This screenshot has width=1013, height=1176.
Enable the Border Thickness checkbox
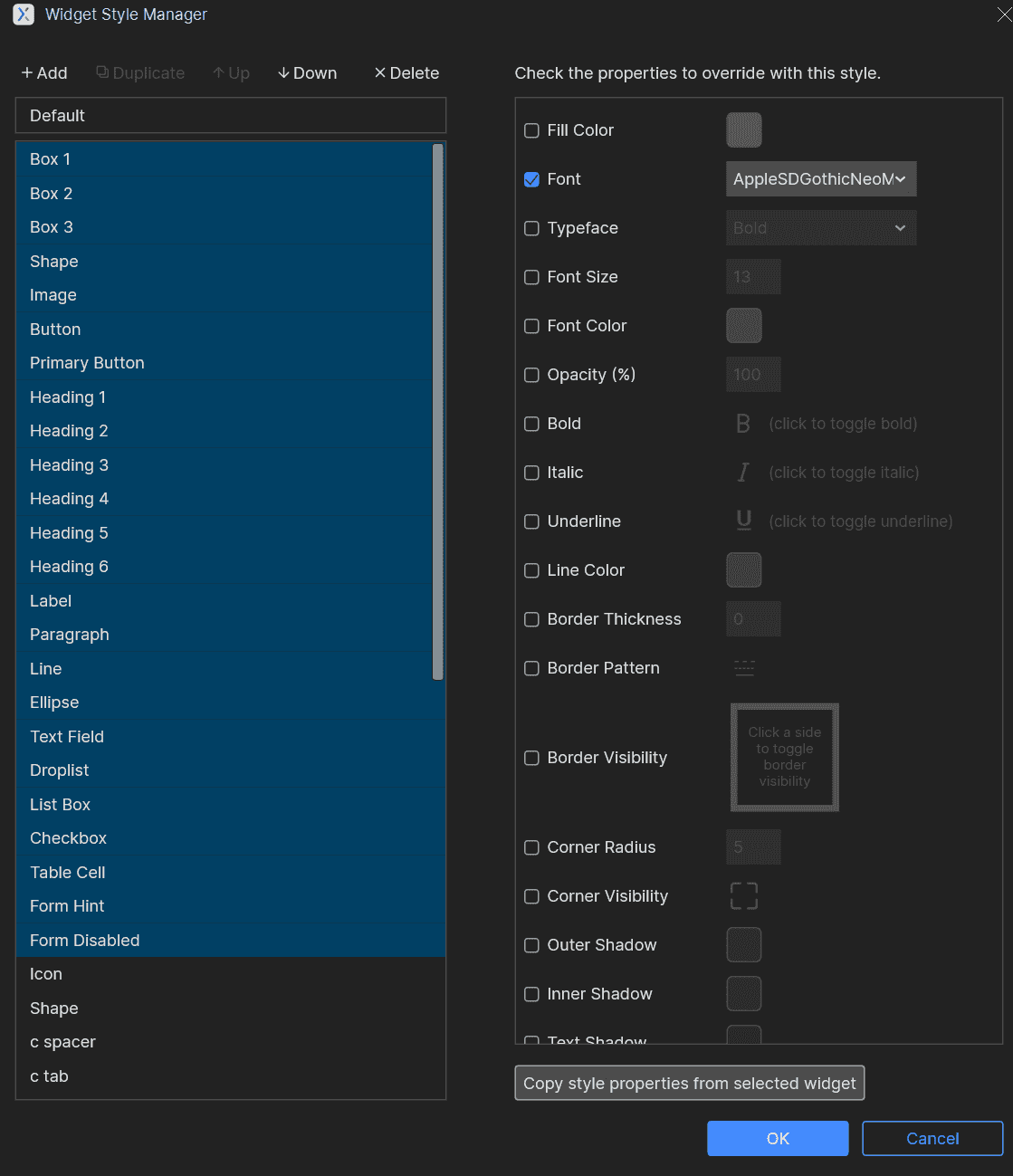click(x=532, y=619)
